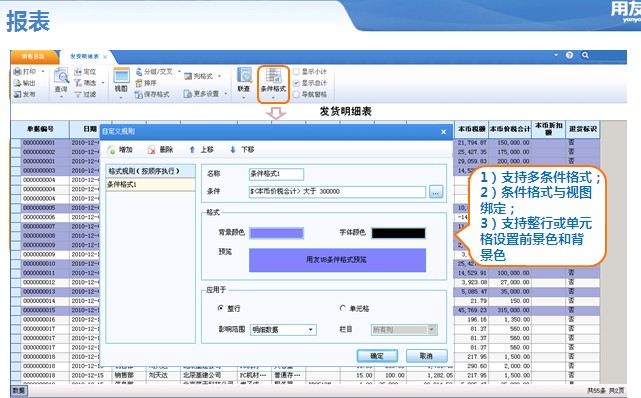Close the 发货明细表 tab
Viewport: 641px width, 398px height.
point(105,57)
